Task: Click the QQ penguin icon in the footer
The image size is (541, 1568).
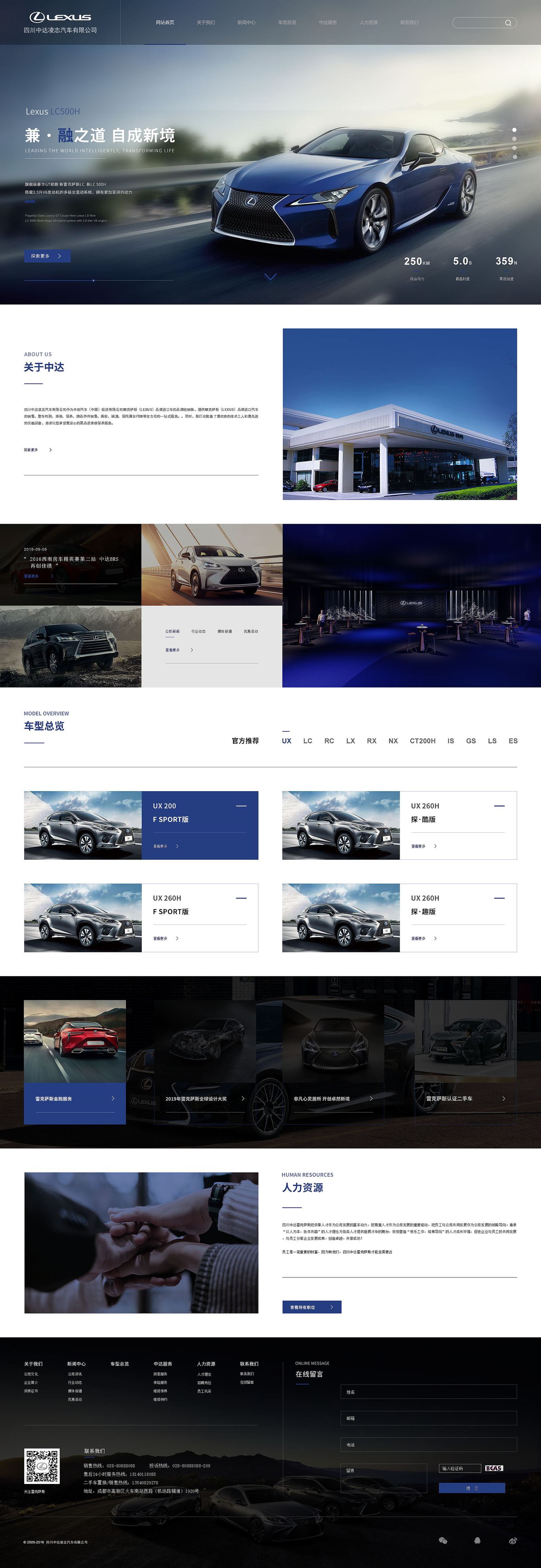Action: [x=478, y=1541]
